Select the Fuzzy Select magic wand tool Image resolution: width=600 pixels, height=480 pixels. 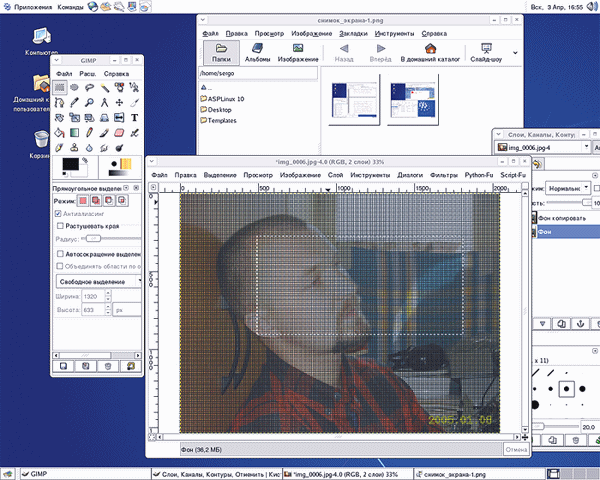[104, 88]
